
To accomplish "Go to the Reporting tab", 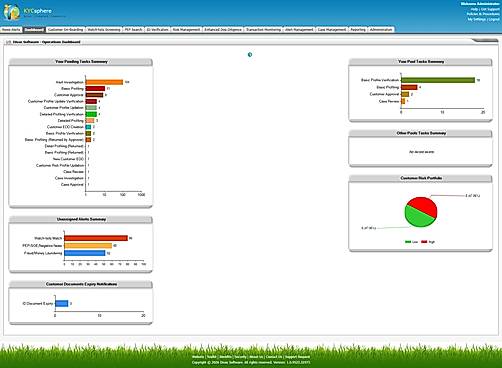I will click(x=358, y=30).
